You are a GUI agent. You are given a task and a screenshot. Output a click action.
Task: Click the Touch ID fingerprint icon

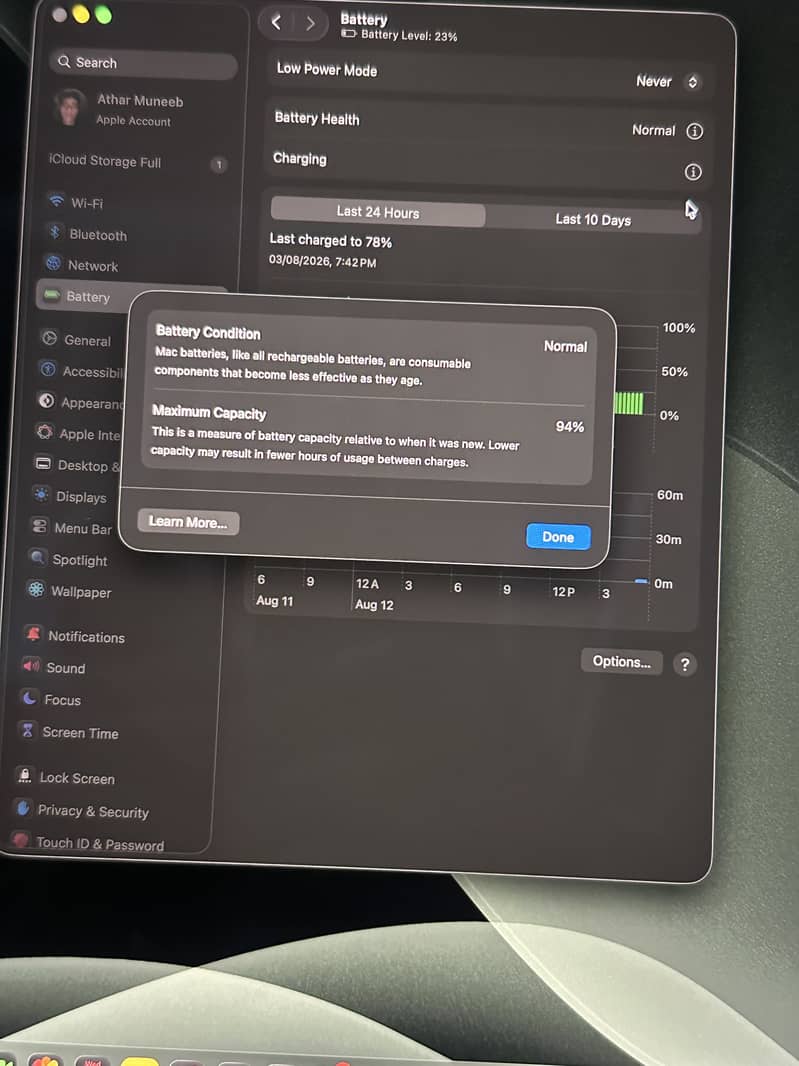pos(21,840)
